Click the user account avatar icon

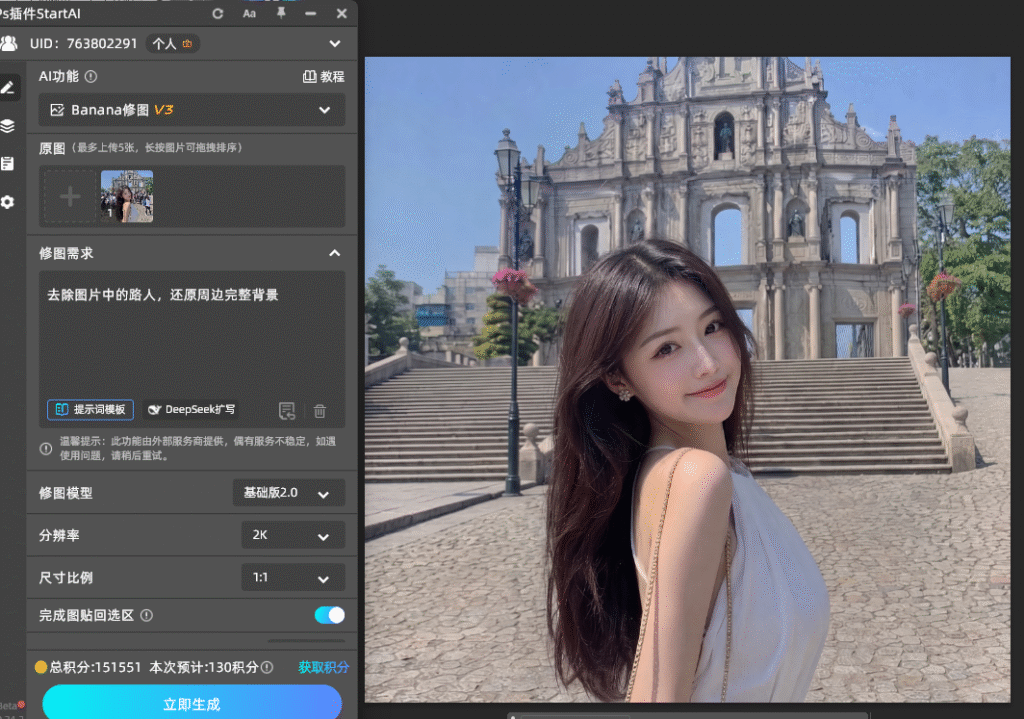(8, 44)
